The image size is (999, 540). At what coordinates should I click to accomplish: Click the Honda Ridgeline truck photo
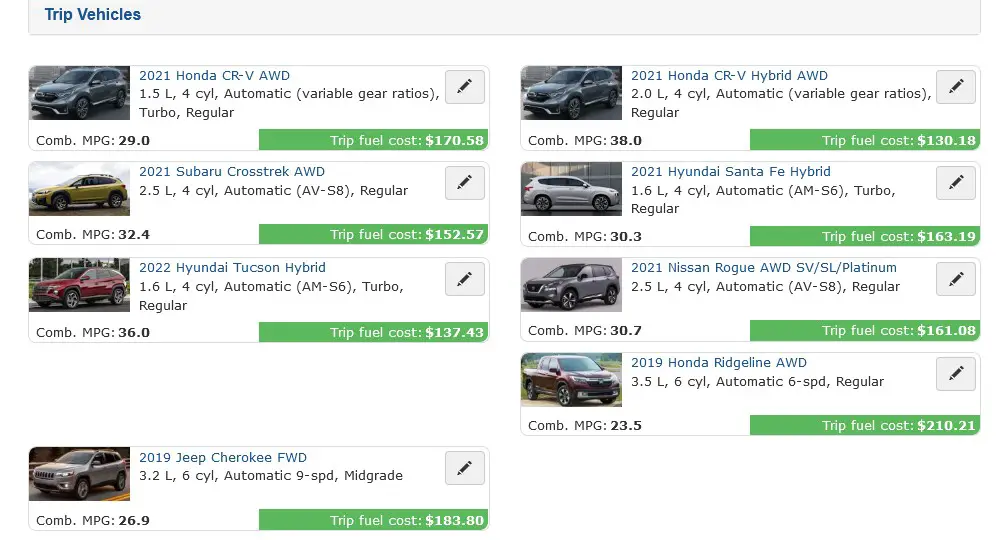pyautogui.click(x=571, y=380)
